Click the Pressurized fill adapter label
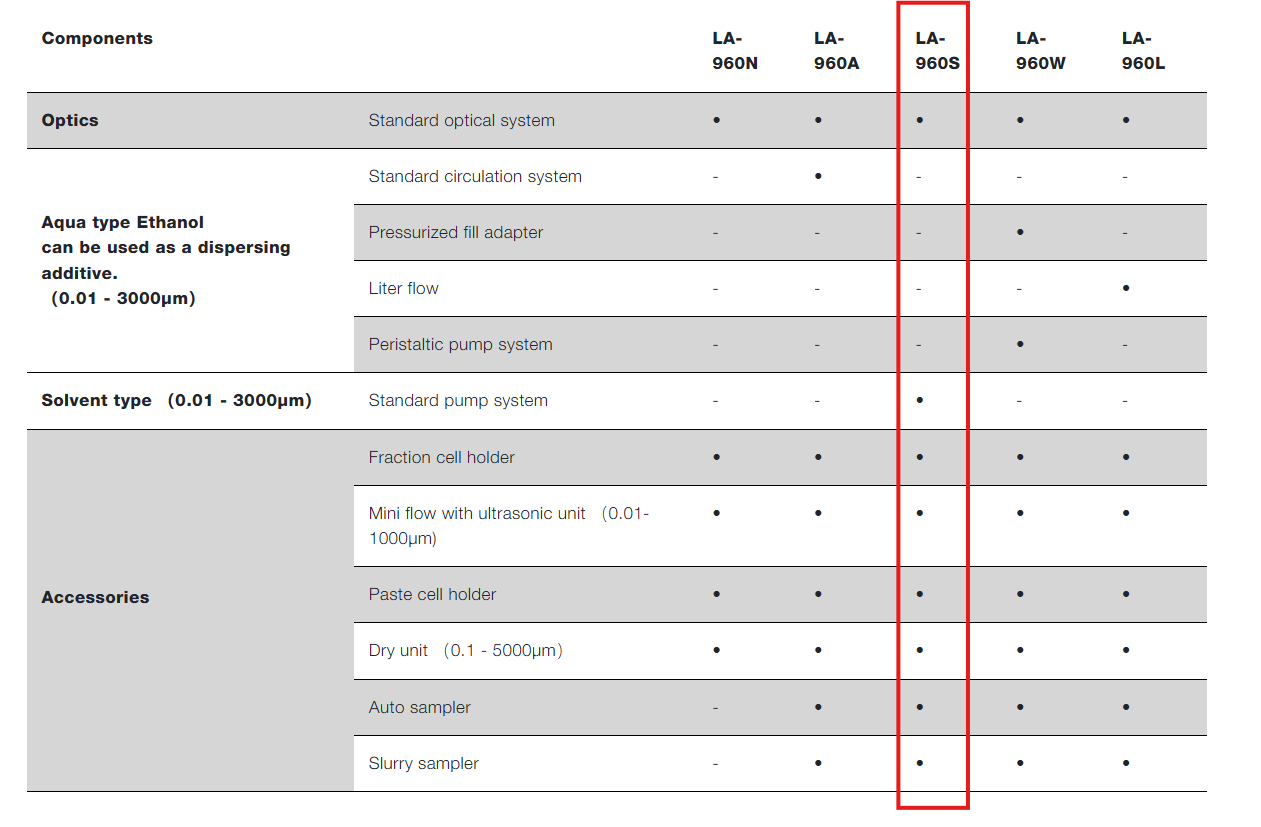Screen dimensions: 1261x827 [x=456, y=232]
